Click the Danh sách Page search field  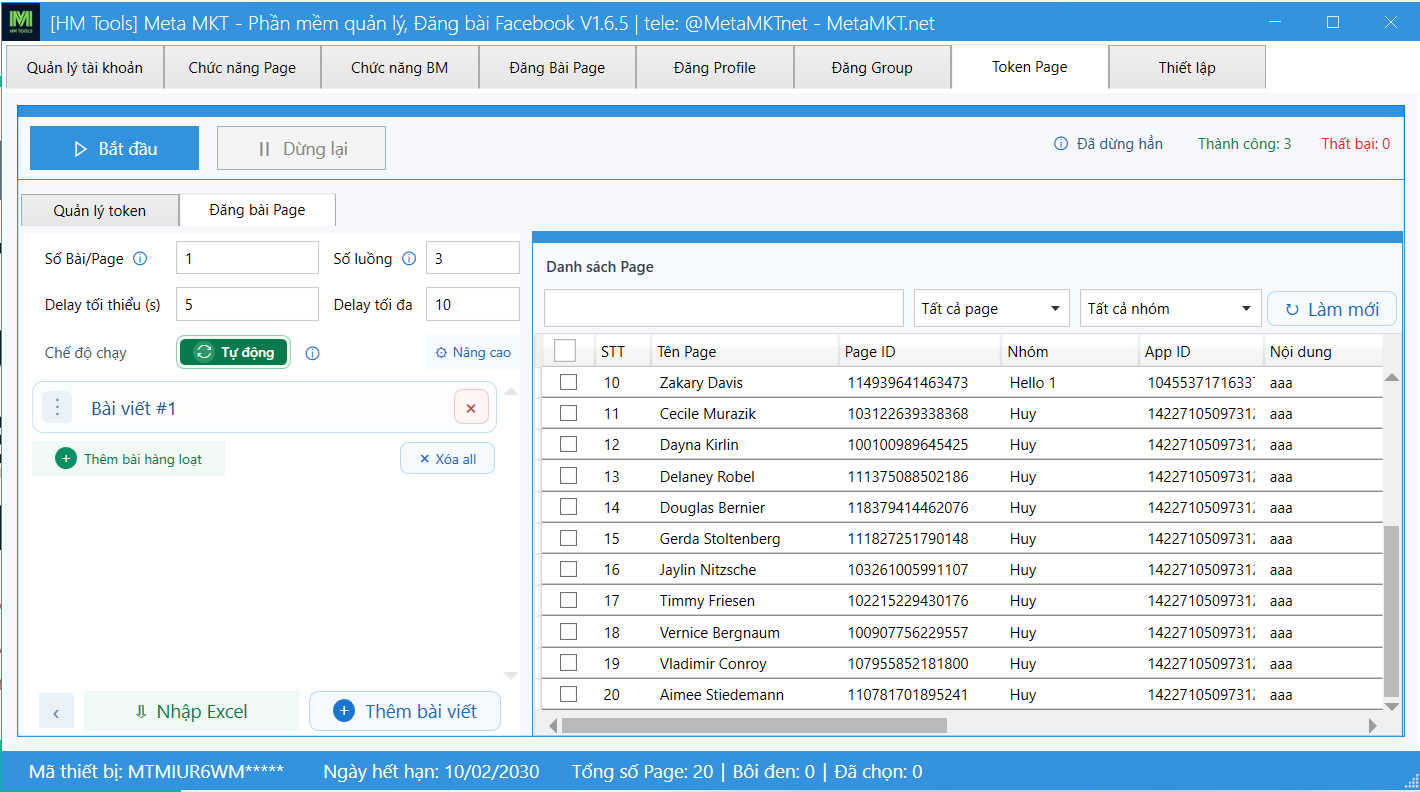[x=724, y=308]
